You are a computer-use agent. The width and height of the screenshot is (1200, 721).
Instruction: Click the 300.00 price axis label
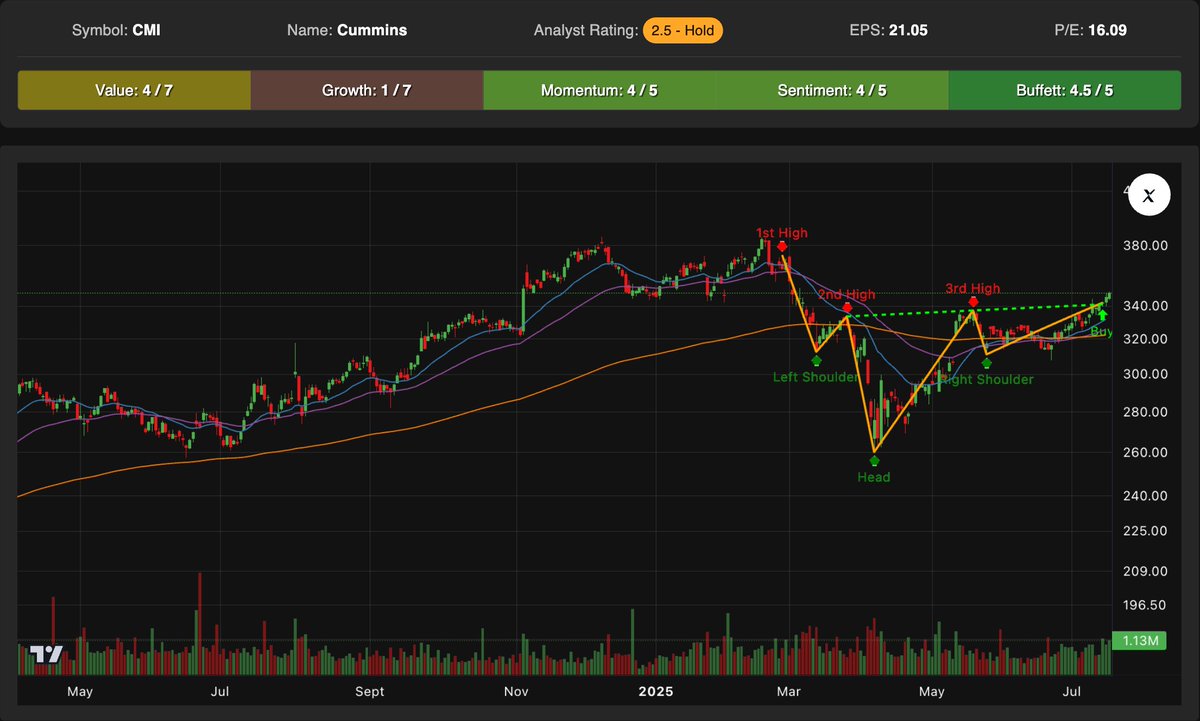tap(1147, 374)
